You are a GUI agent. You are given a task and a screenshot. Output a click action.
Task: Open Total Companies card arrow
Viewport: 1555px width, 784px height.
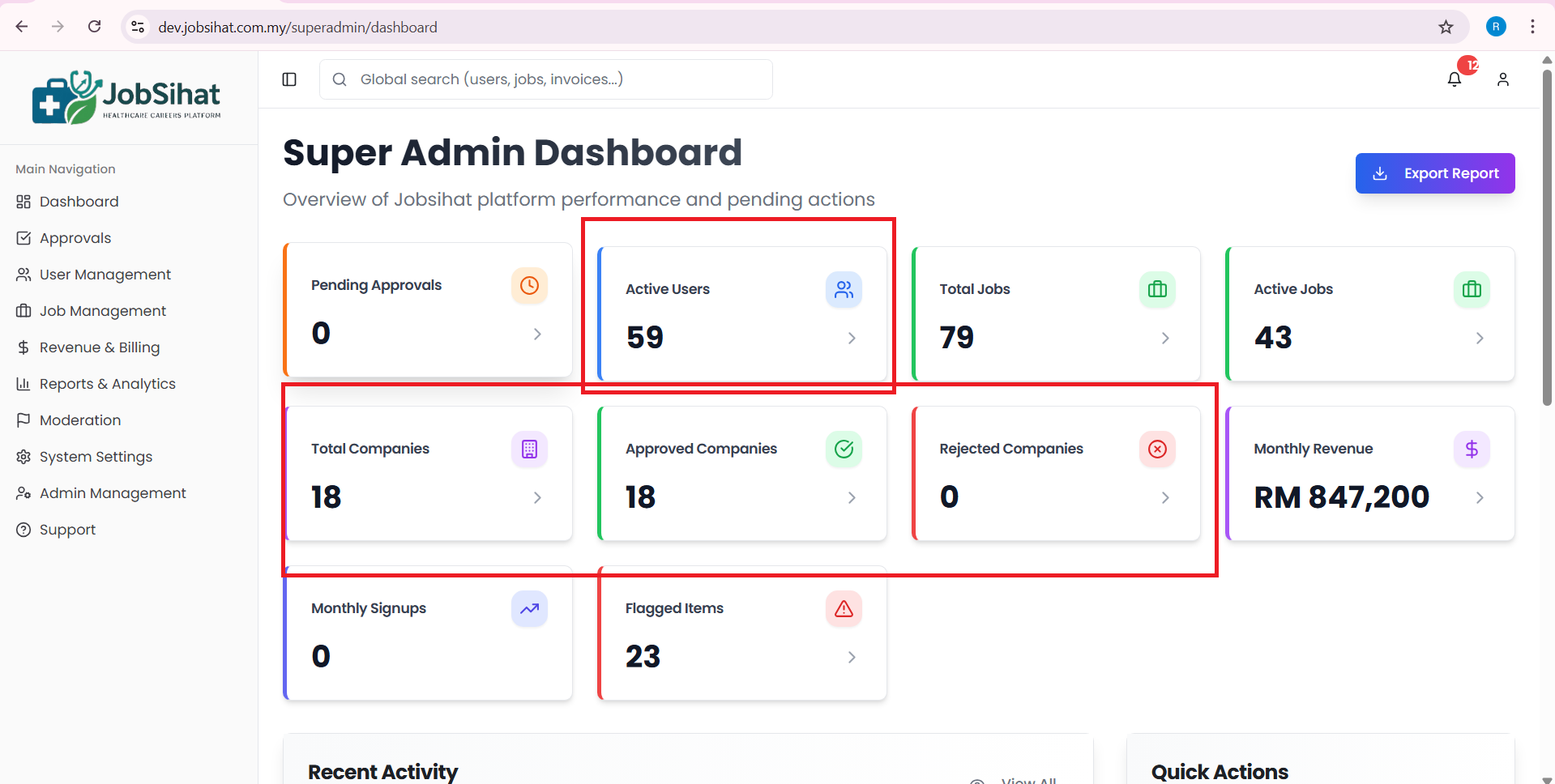pyautogui.click(x=537, y=498)
